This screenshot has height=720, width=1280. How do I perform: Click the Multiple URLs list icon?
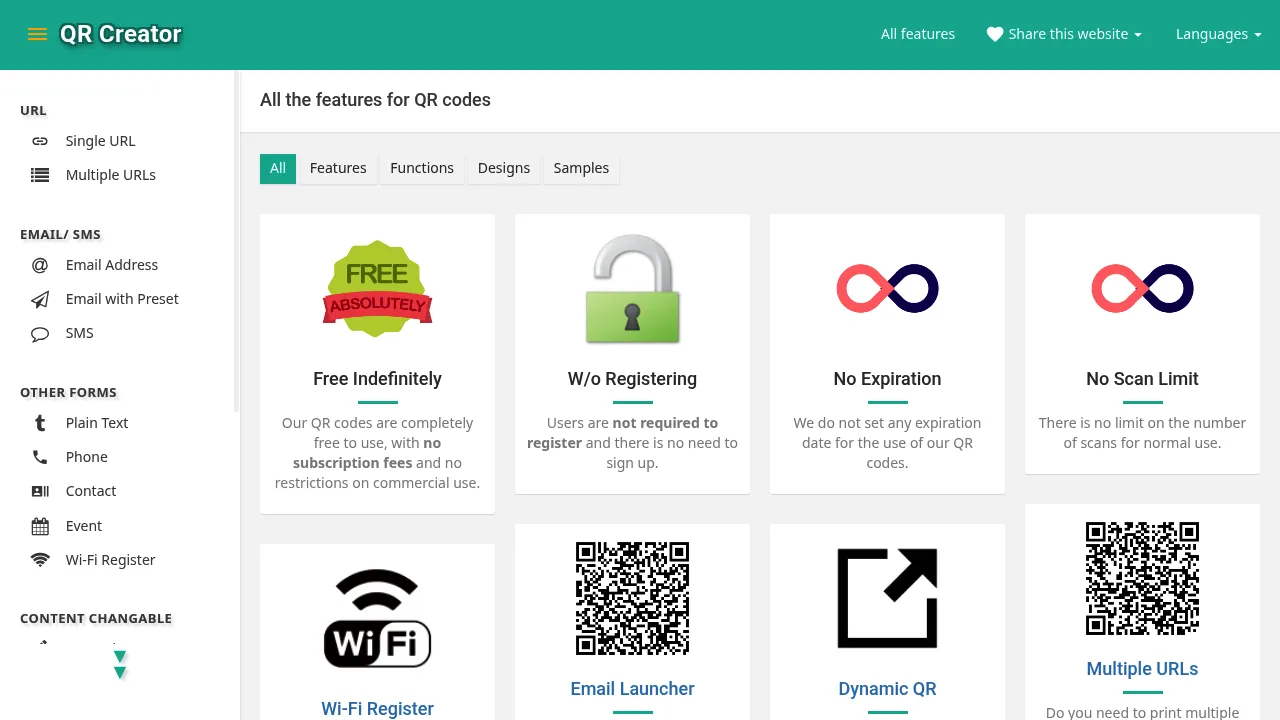pos(40,175)
